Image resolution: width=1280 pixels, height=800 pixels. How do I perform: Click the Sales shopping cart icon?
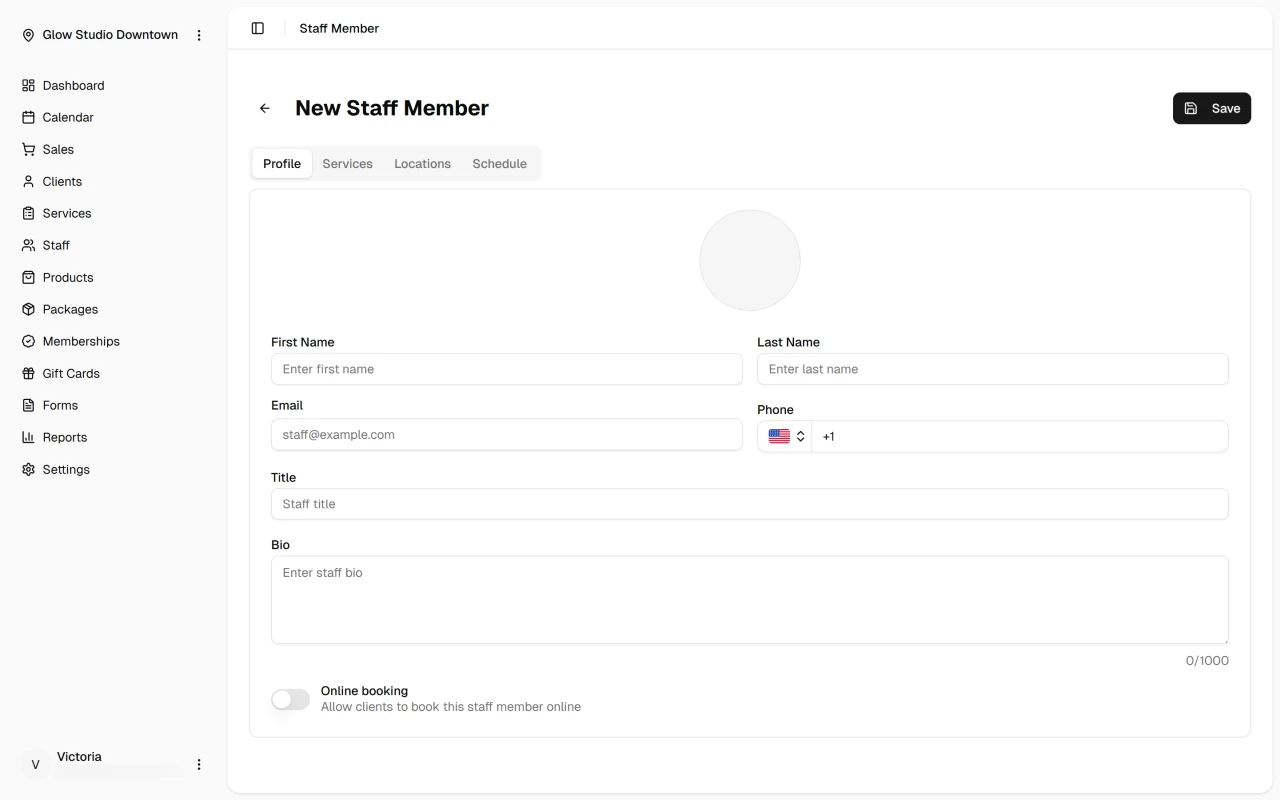(28, 150)
